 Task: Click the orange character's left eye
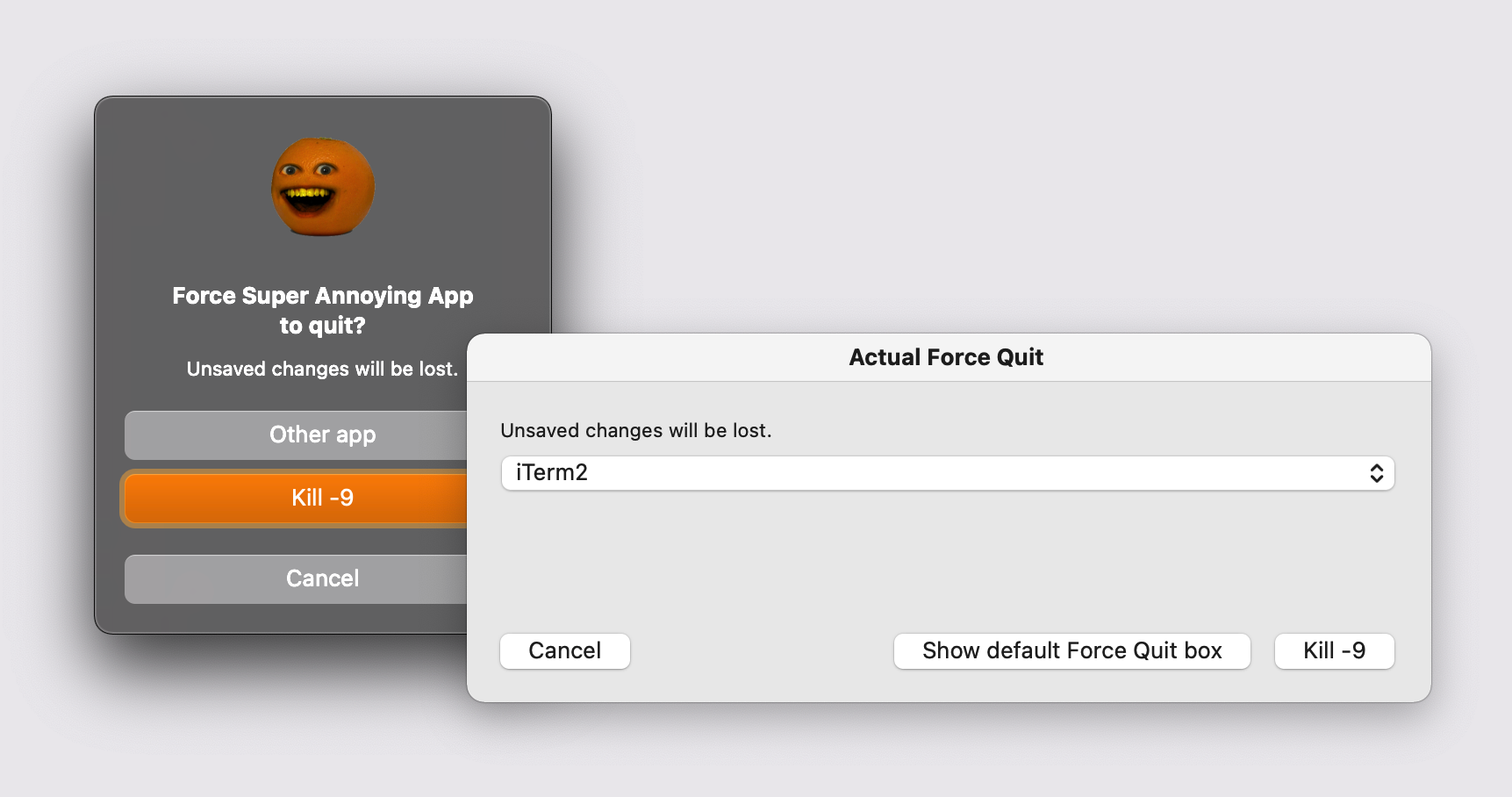[290, 171]
